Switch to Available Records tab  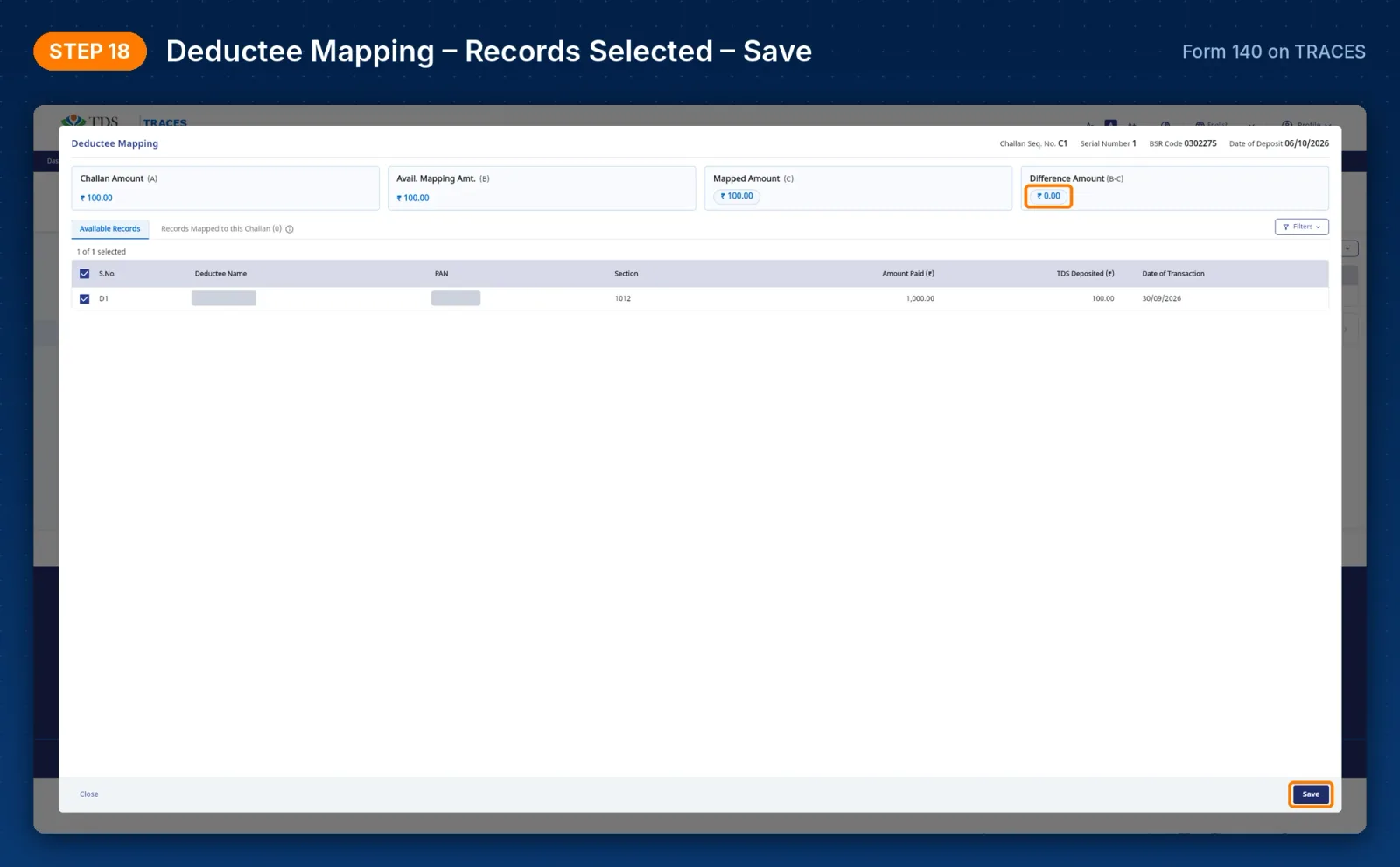coord(109,229)
